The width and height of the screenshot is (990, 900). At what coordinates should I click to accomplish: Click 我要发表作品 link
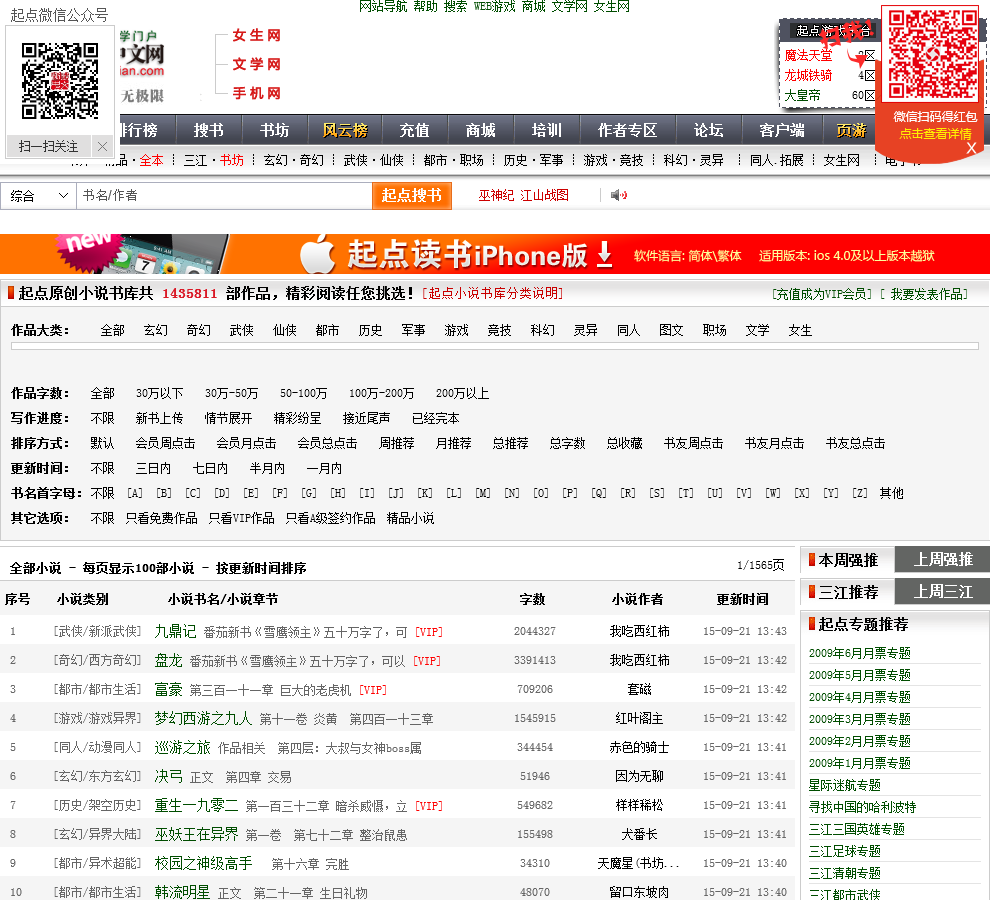coord(927,294)
